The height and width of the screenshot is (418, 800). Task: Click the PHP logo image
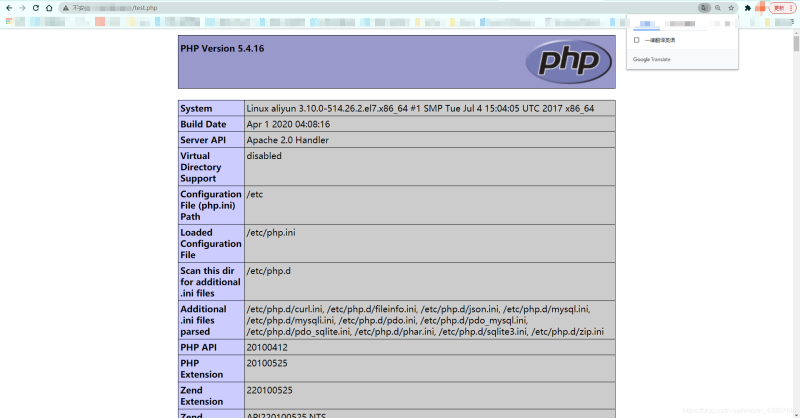pyautogui.click(x=568, y=62)
